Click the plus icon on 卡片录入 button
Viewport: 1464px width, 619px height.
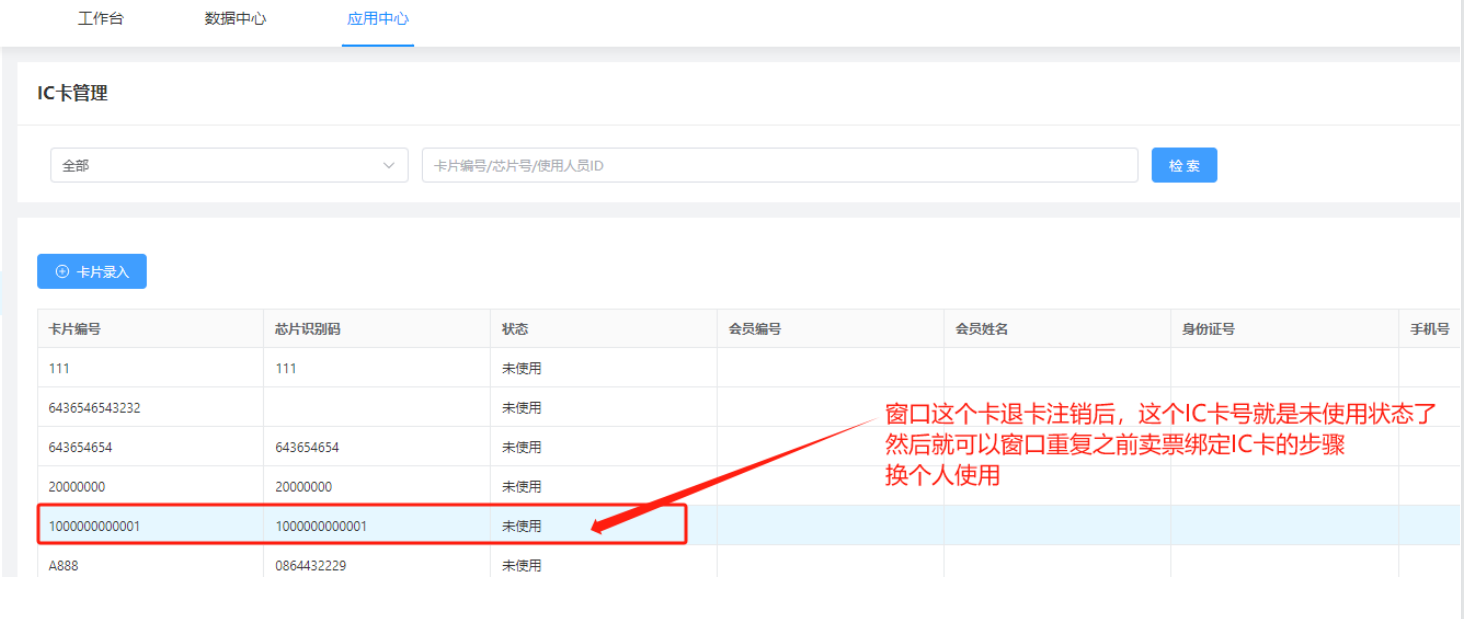(x=62, y=272)
